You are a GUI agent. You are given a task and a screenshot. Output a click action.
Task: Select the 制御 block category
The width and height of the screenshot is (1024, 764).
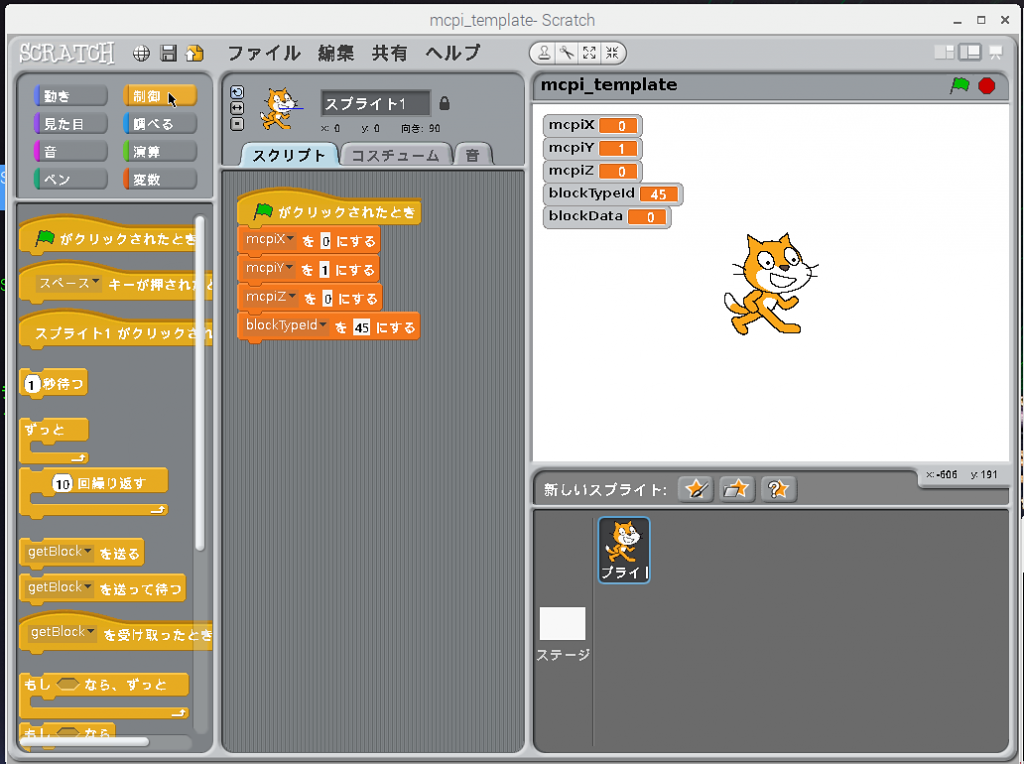coord(160,96)
